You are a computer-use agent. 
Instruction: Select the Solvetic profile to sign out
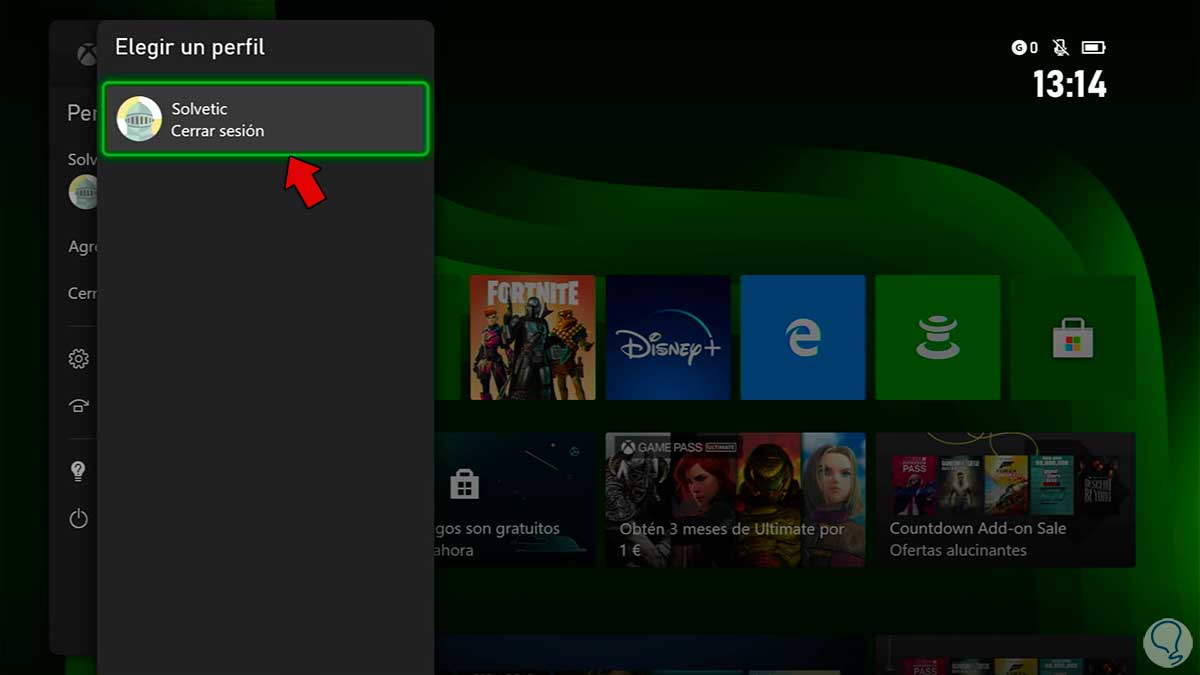point(266,119)
